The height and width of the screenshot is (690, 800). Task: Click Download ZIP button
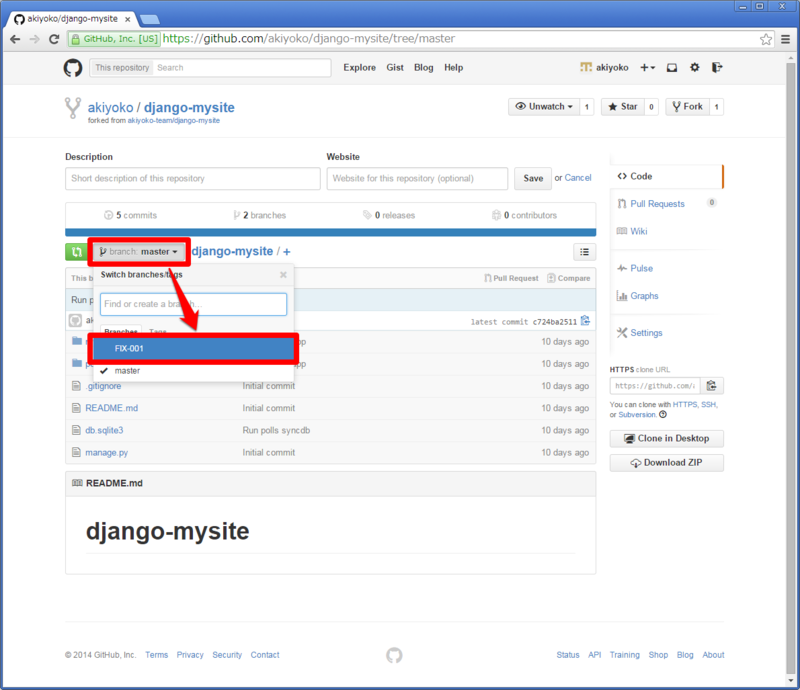pyautogui.click(x=666, y=463)
